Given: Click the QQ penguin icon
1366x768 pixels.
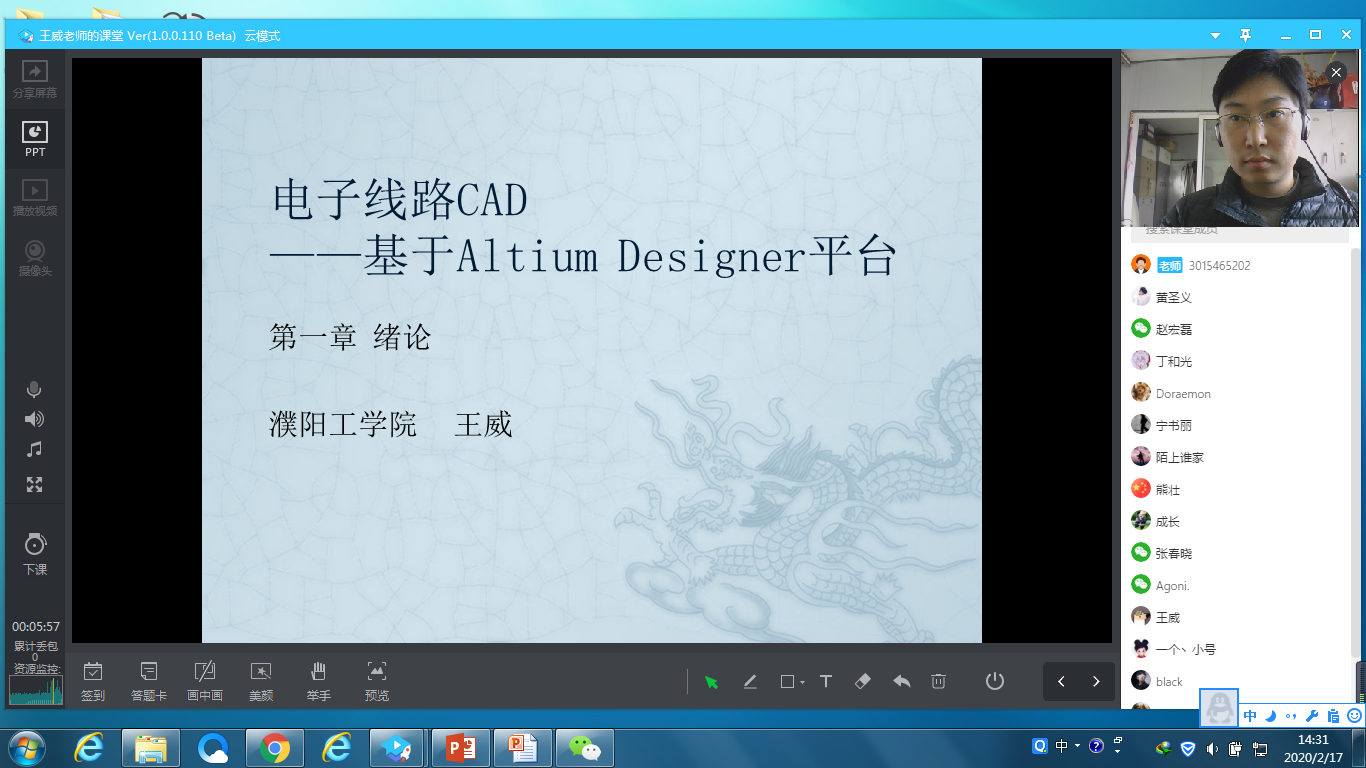Looking at the screenshot, I should pos(1219,708).
